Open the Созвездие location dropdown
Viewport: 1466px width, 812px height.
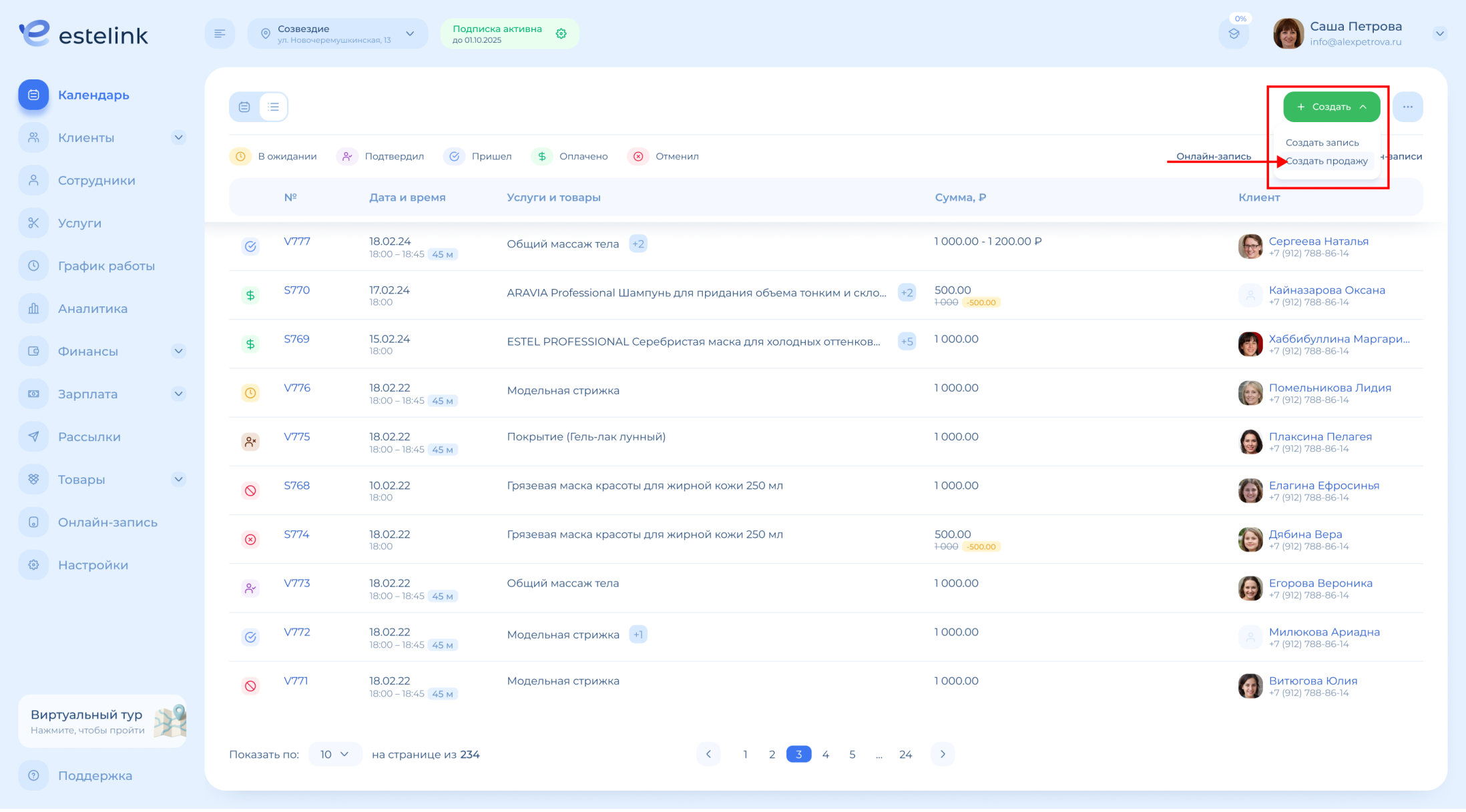tap(338, 34)
